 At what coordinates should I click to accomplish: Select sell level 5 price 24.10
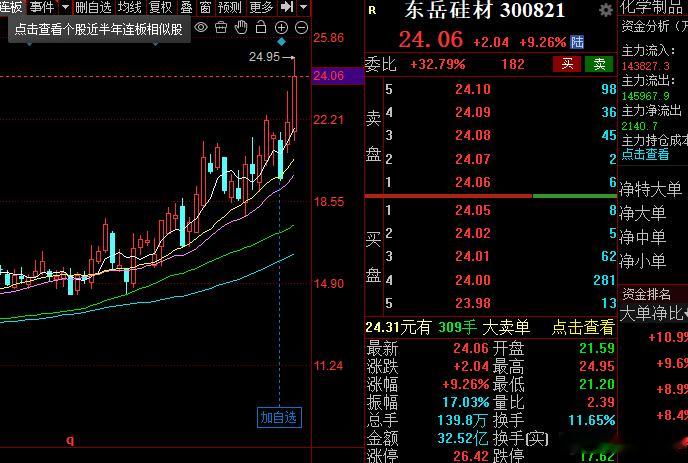473,89
